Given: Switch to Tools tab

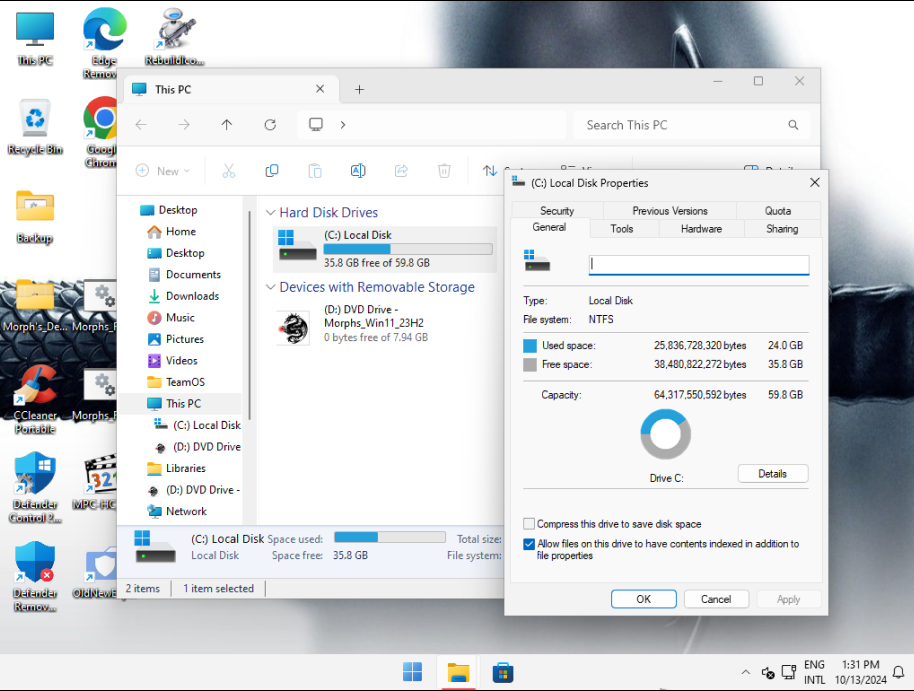Looking at the screenshot, I should coord(622,229).
